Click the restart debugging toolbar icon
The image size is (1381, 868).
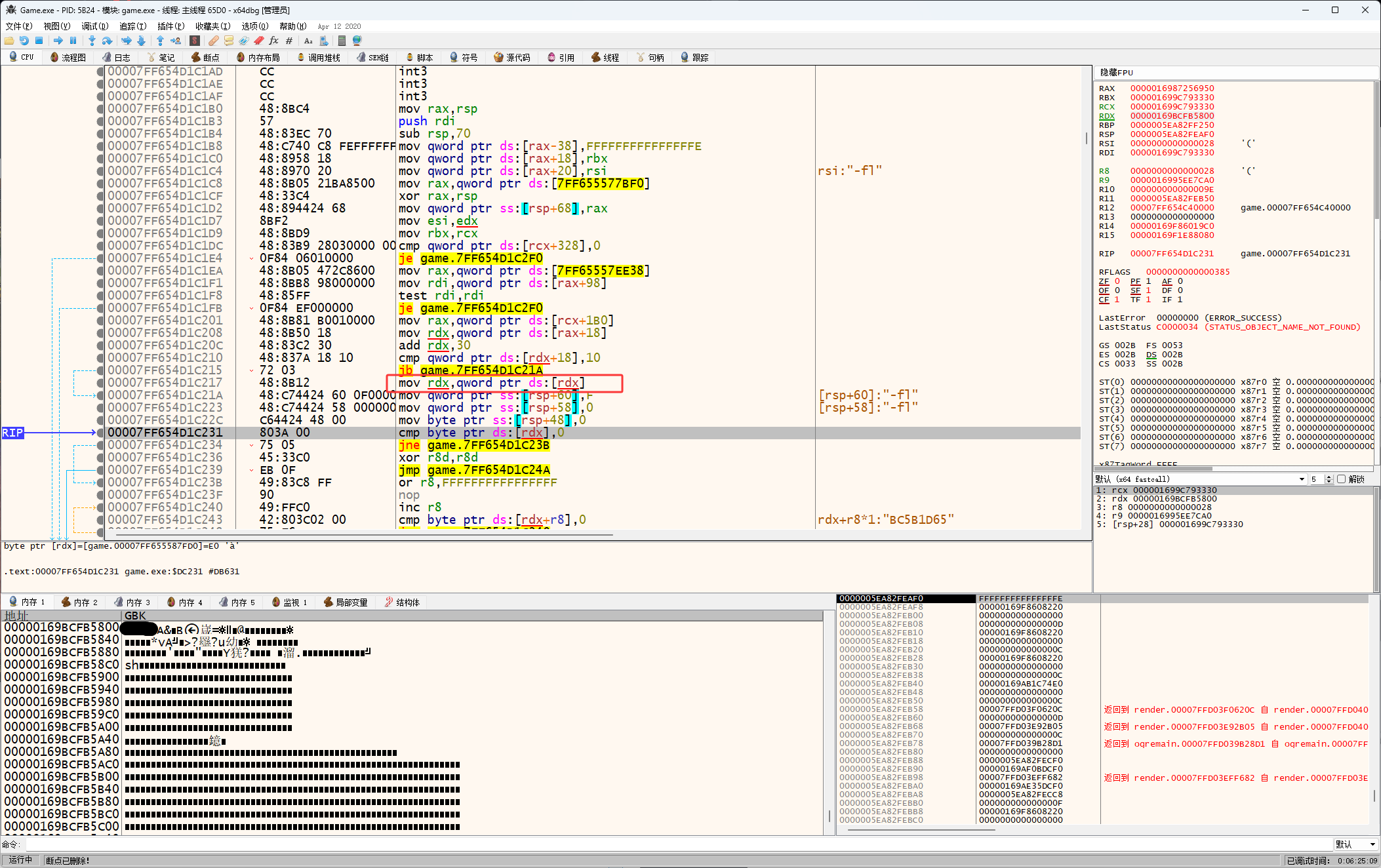point(24,41)
